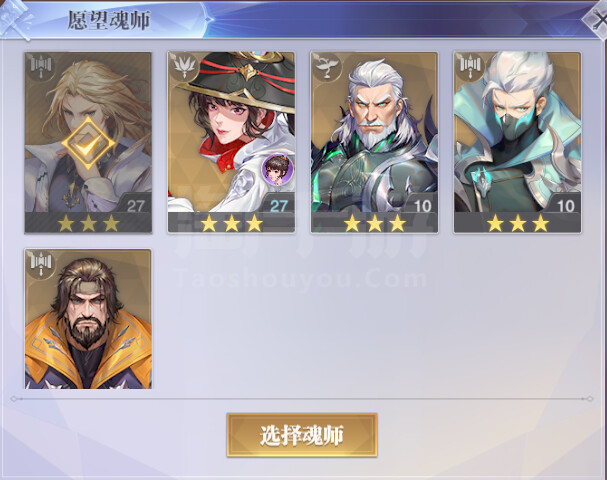Click the level 10 badge on elder card
This screenshot has width=607, height=480.
[422, 205]
